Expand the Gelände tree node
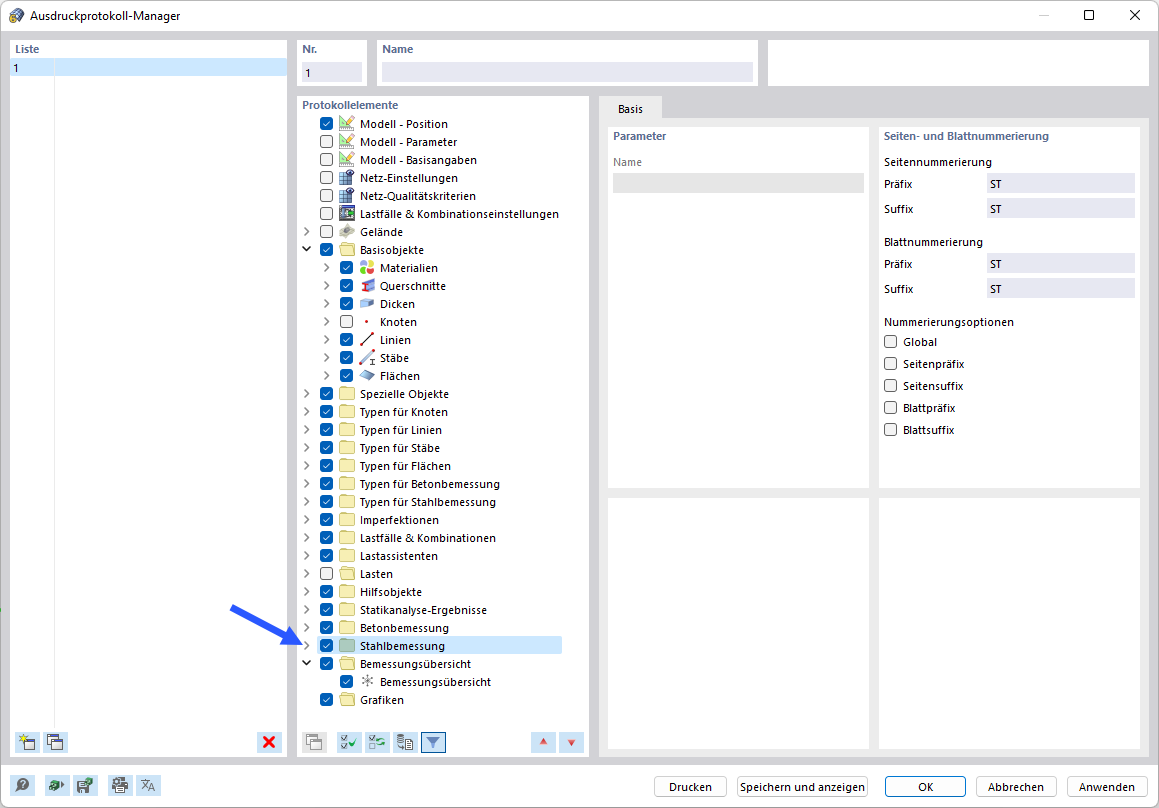Image resolution: width=1159 pixels, height=808 pixels. 307,231
